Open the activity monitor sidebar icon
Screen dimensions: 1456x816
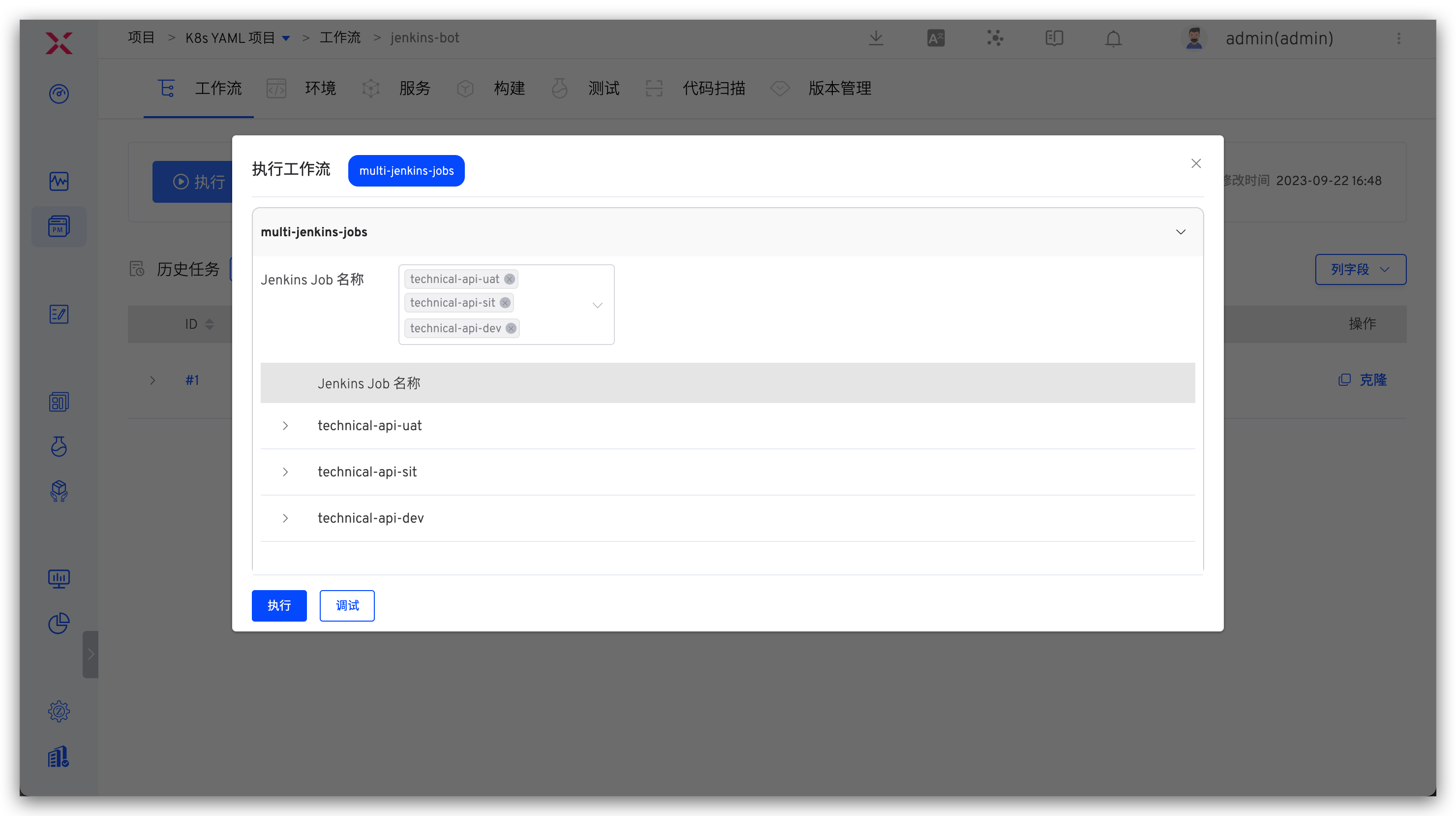pyautogui.click(x=59, y=181)
